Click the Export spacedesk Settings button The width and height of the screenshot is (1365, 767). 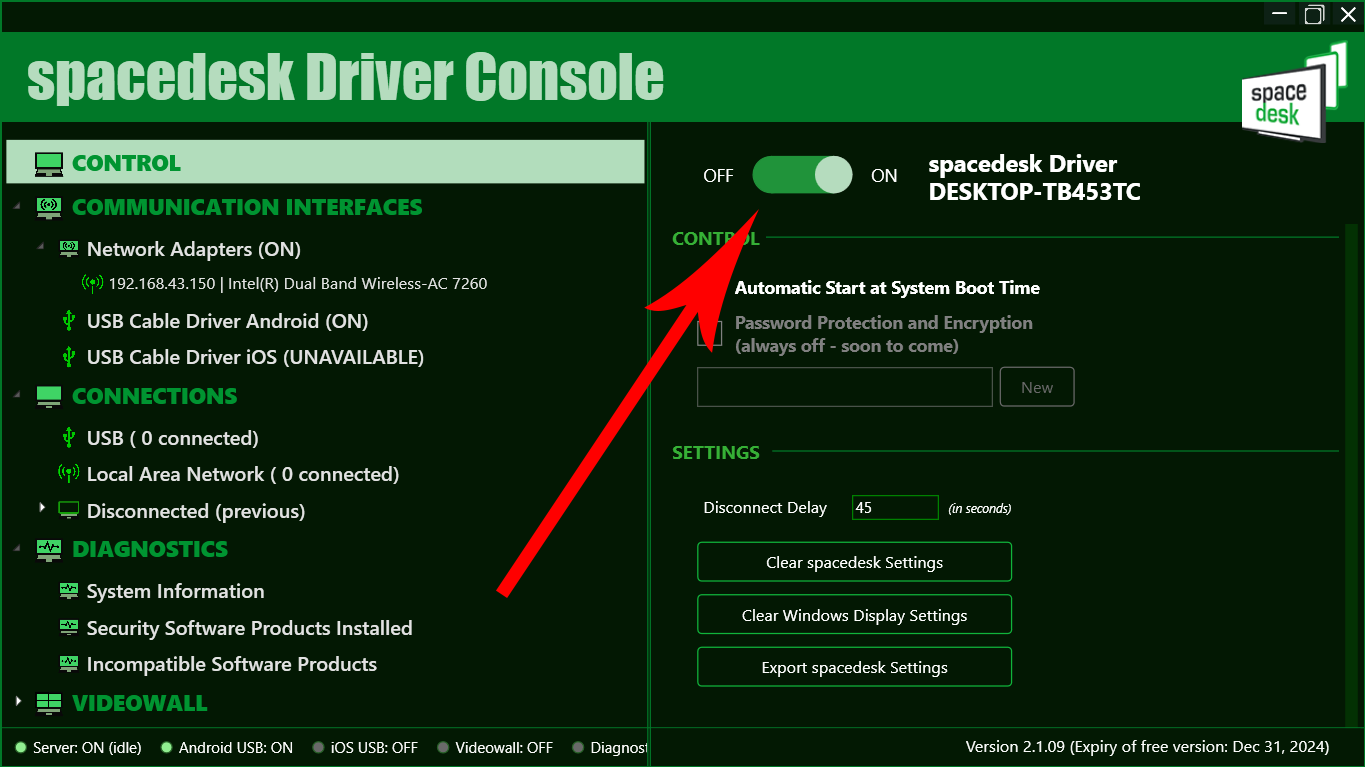(x=853, y=666)
